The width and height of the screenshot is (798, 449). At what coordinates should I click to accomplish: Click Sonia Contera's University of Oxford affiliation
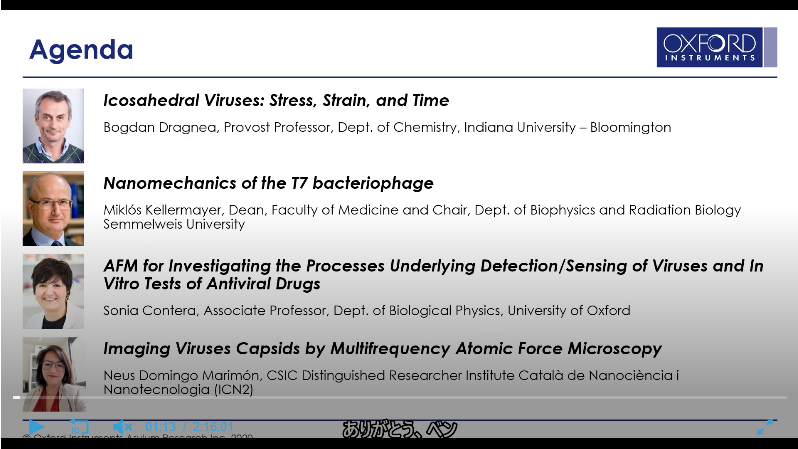pos(366,310)
